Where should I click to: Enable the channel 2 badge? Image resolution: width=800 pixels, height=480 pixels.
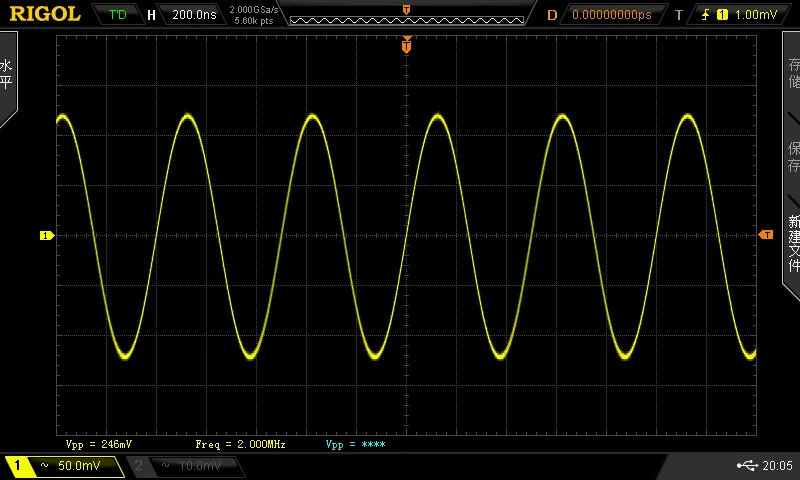tap(138, 465)
